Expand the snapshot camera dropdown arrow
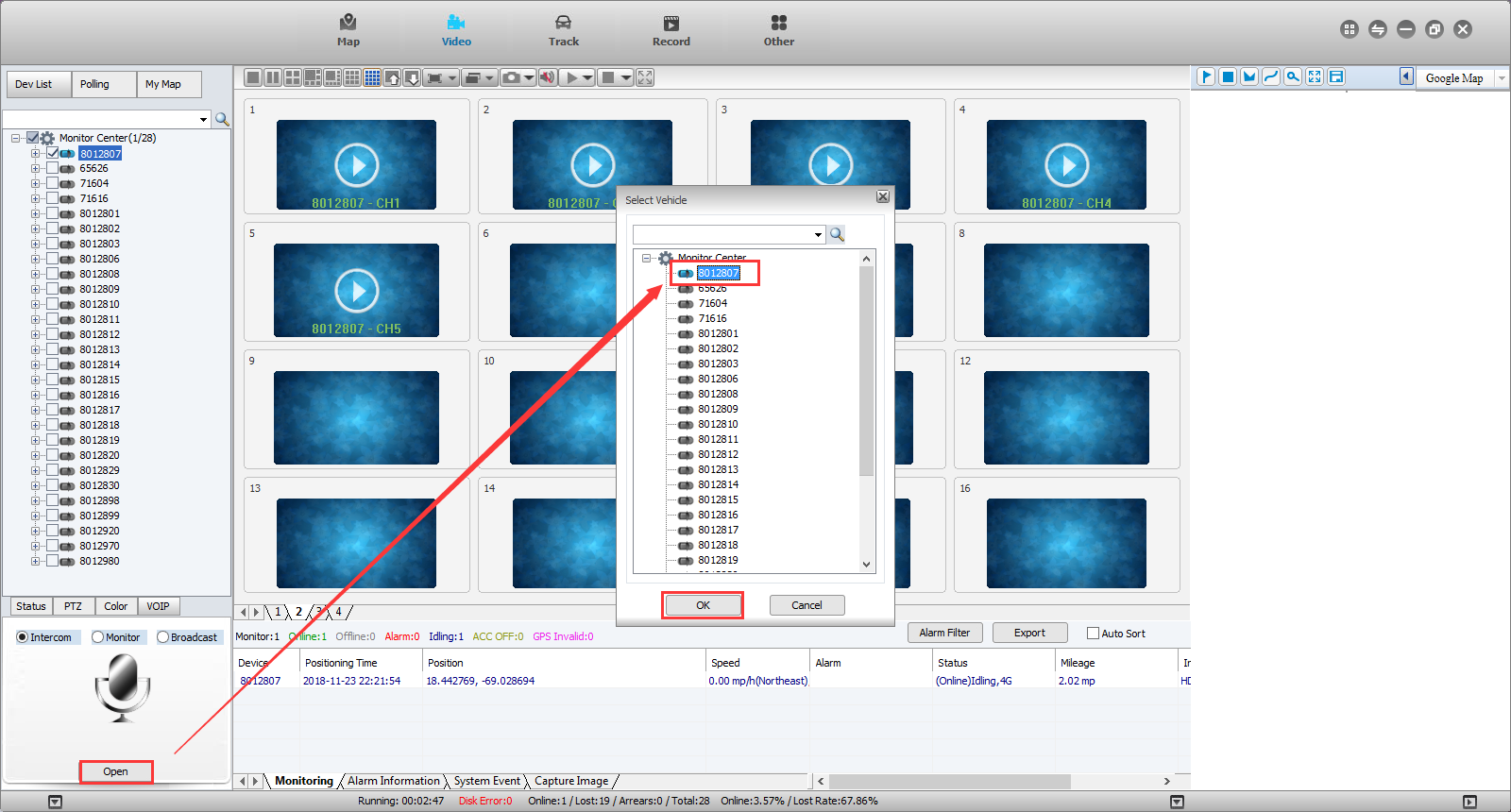 click(529, 77)
